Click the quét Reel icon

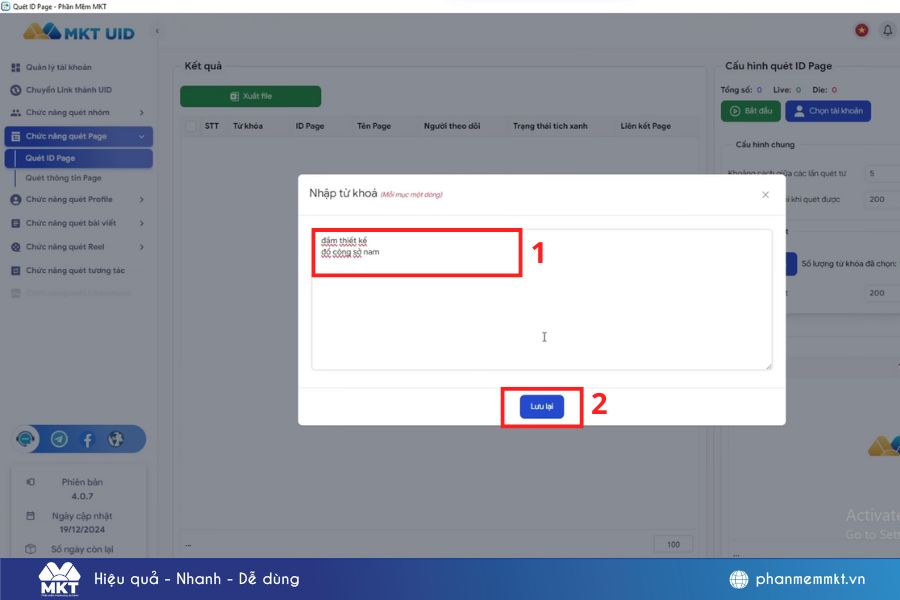(15, 247)
